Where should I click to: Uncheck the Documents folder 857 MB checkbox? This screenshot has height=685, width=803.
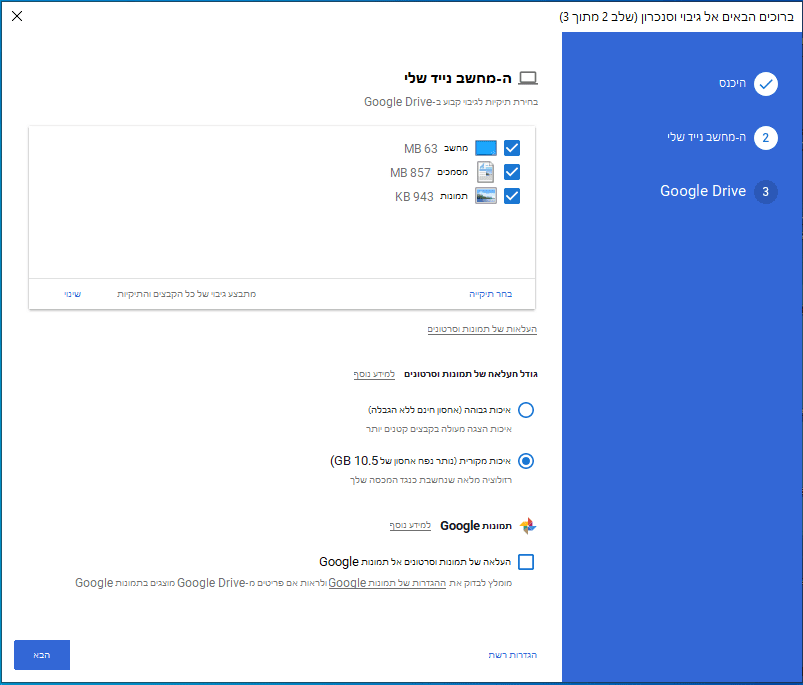[512, 172]
